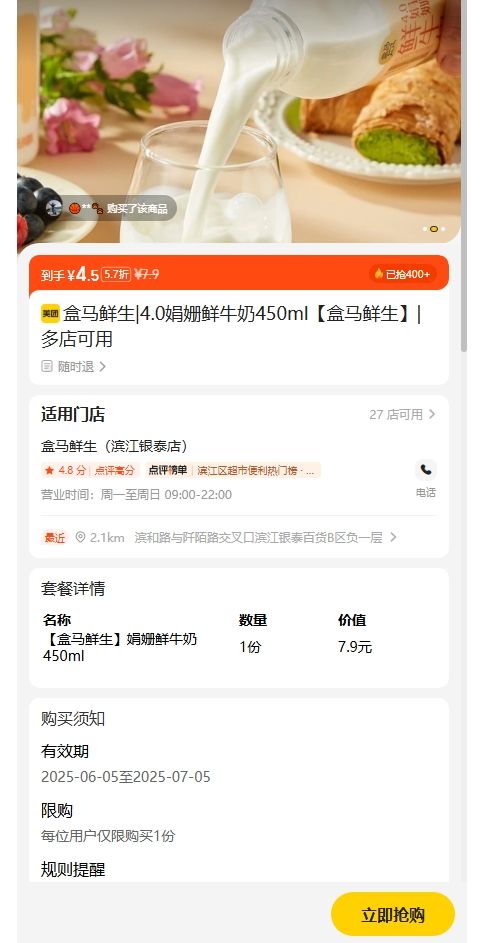
Task: Click the flame icon in 已抢400+ badge
Action: (x=378, y=274)
